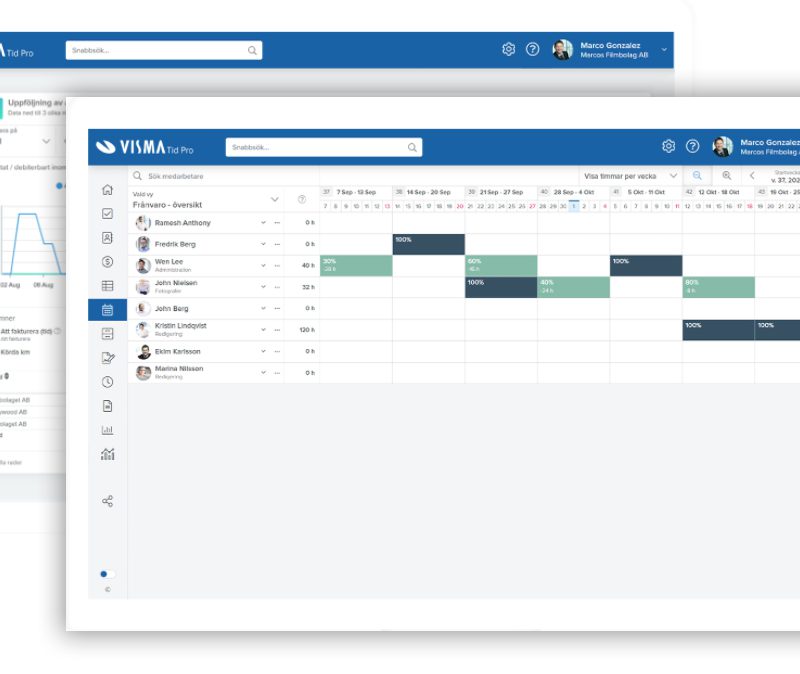Open the 'Frånvaro - översikt' view dropdown
800x674 pixels.
(274, 199)
